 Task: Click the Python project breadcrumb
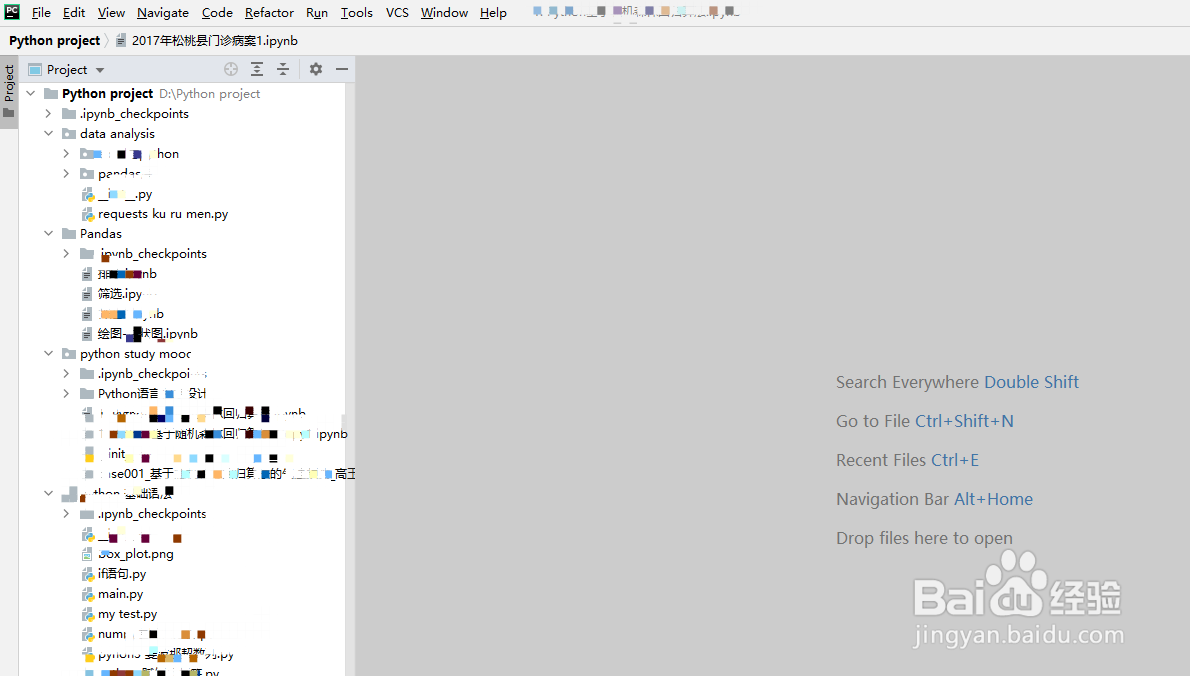click(x=55, y=40)
